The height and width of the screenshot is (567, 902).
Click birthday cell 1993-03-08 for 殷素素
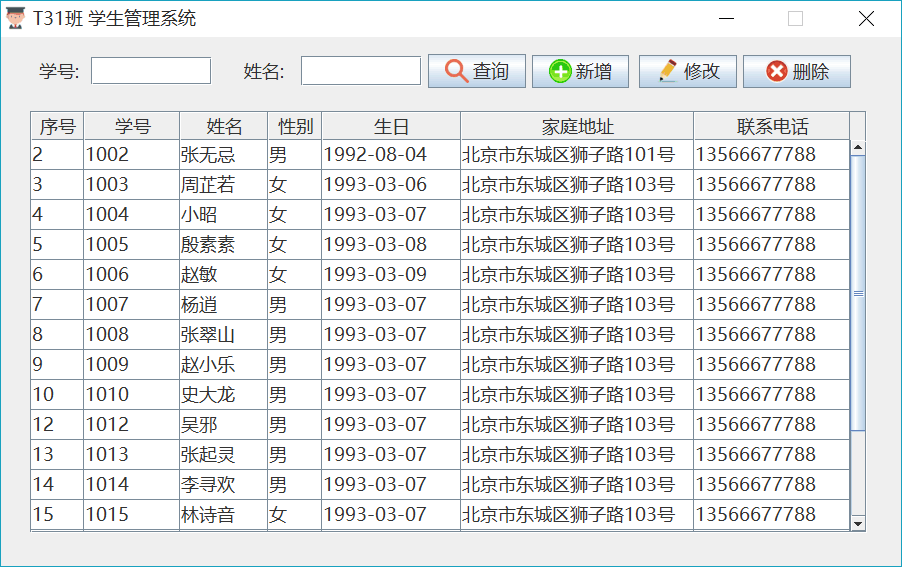point(375,245)
